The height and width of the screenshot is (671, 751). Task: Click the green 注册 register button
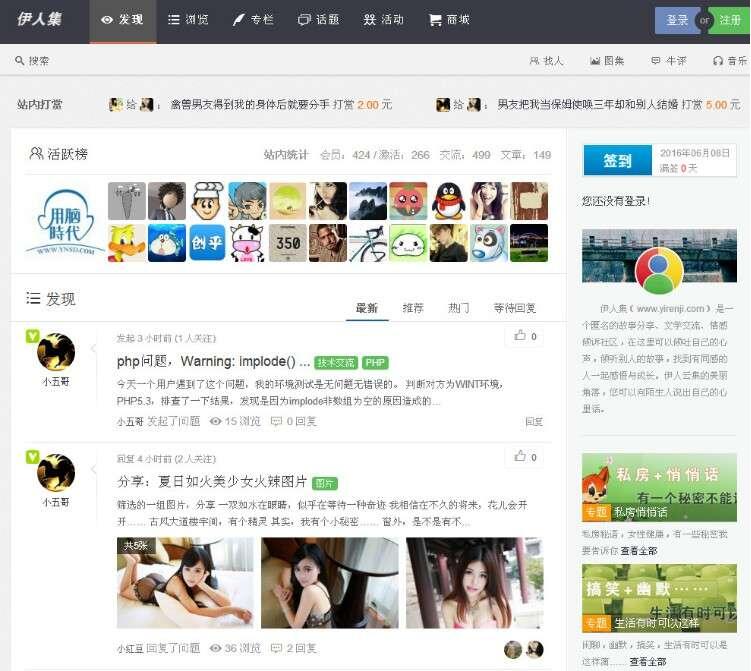[x=729, y=20]
